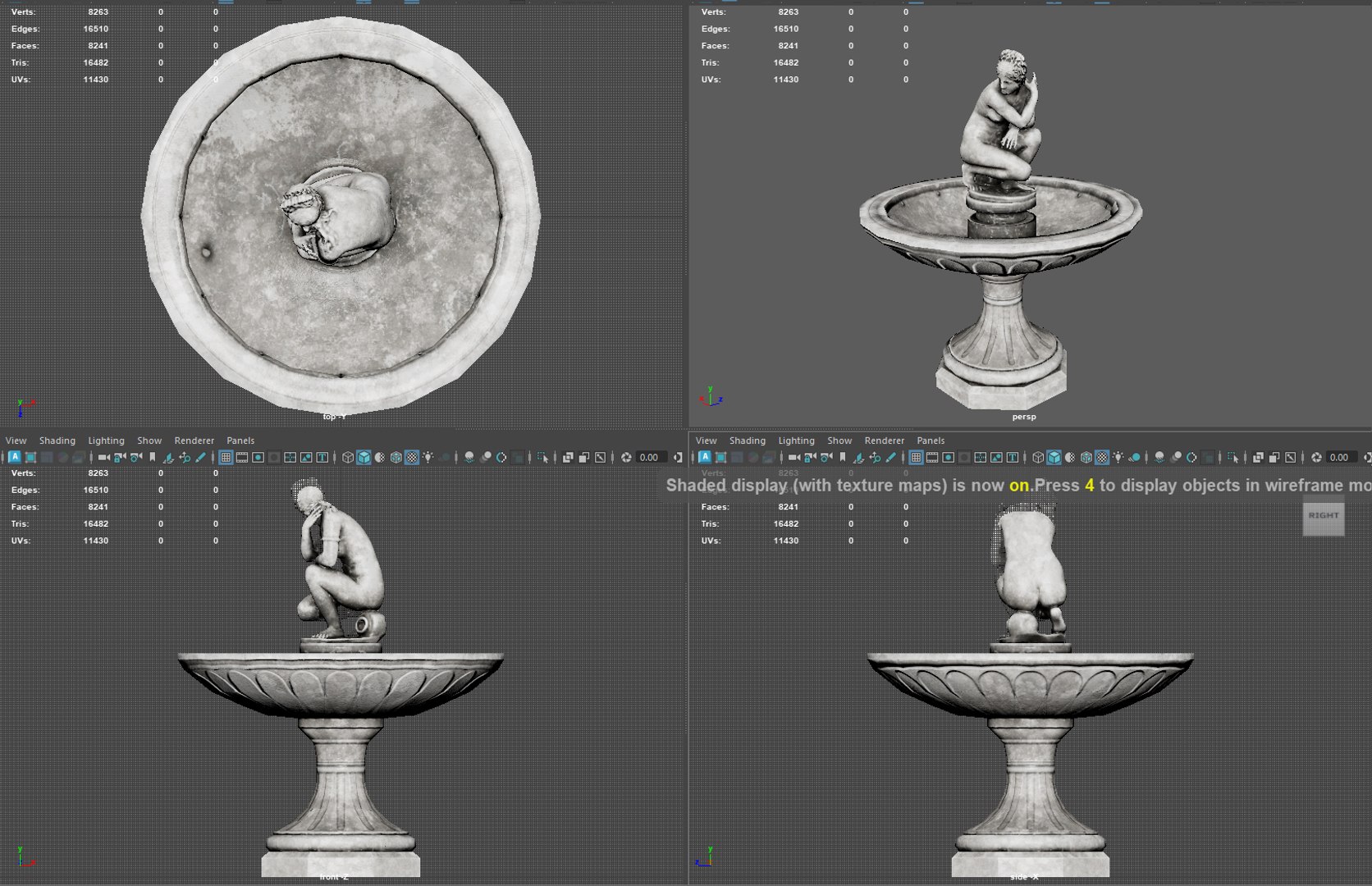Image resolution: width=1372 pixels, height=886 pixels.
Task: Click X-ray icon in side view toolbar
Action: [x=1257, y=457]
